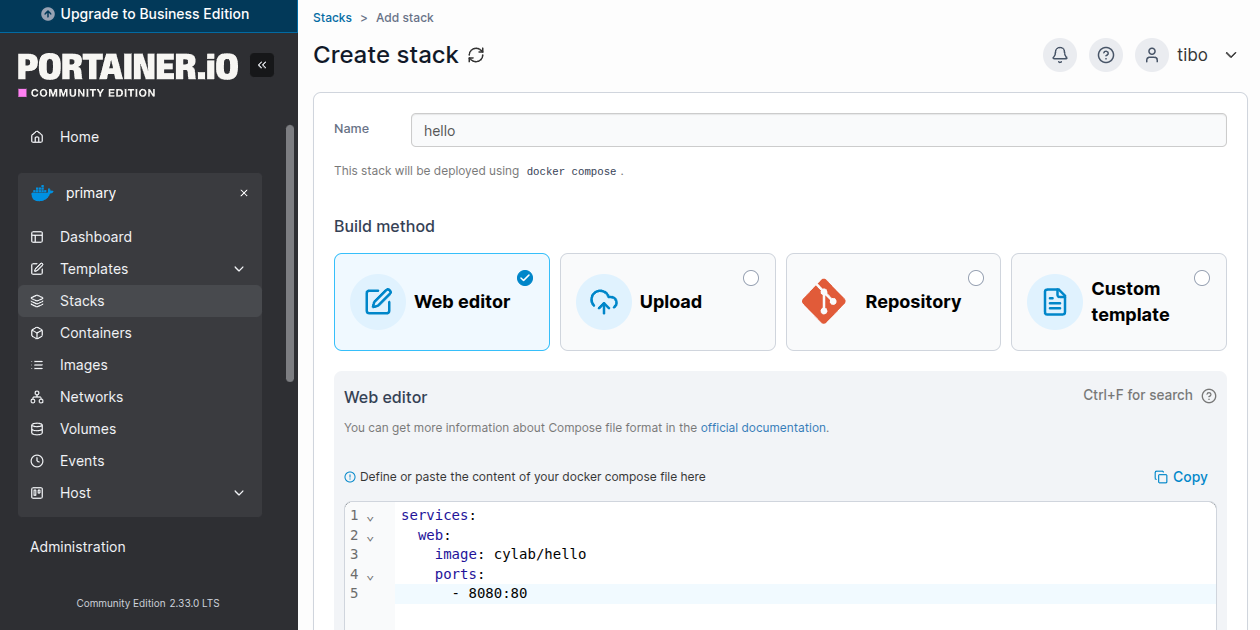Collapse the sidebar with the double-chevron icon

click(x=262, y=65)
